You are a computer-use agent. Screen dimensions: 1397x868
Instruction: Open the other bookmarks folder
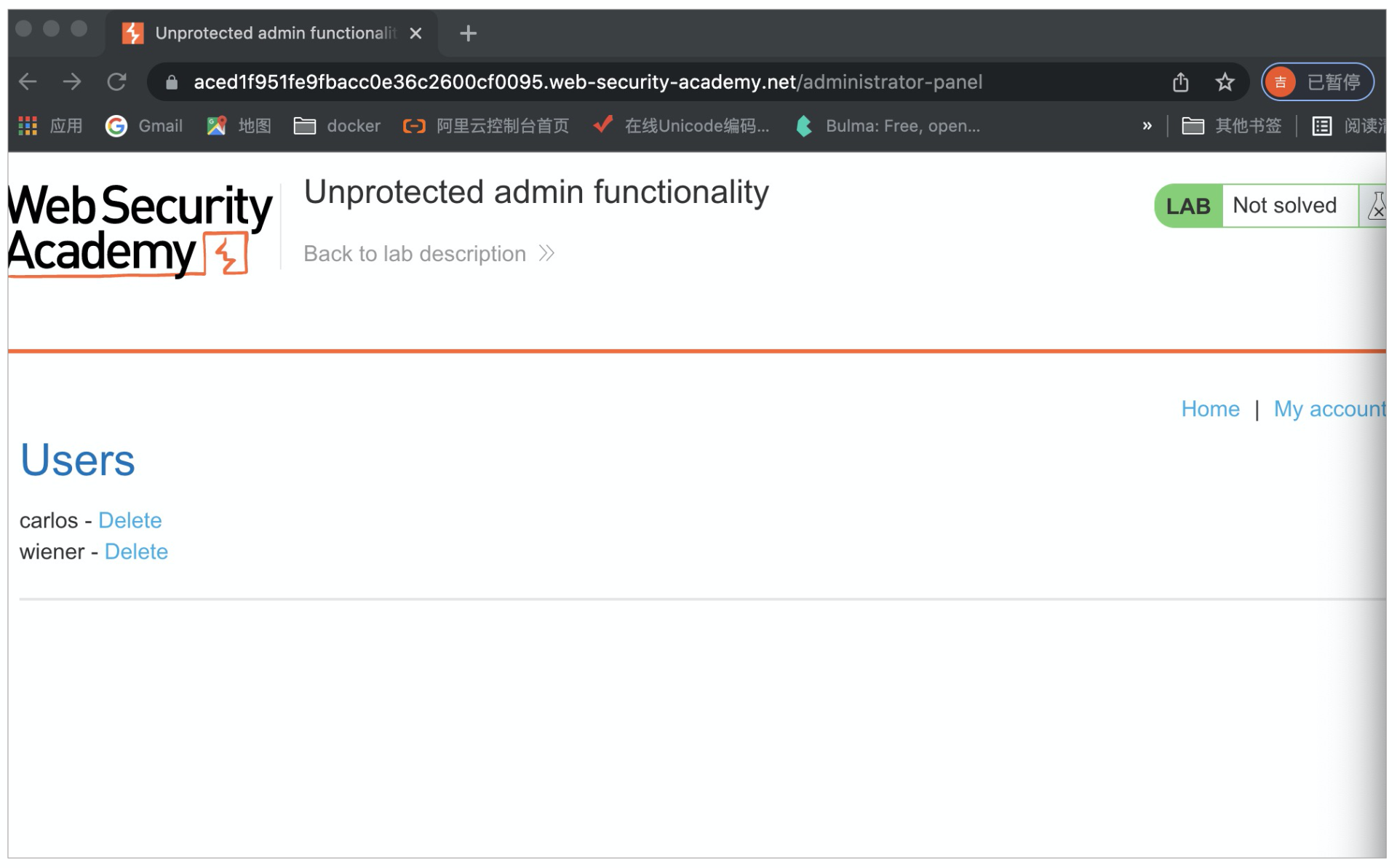point(1232,126)
